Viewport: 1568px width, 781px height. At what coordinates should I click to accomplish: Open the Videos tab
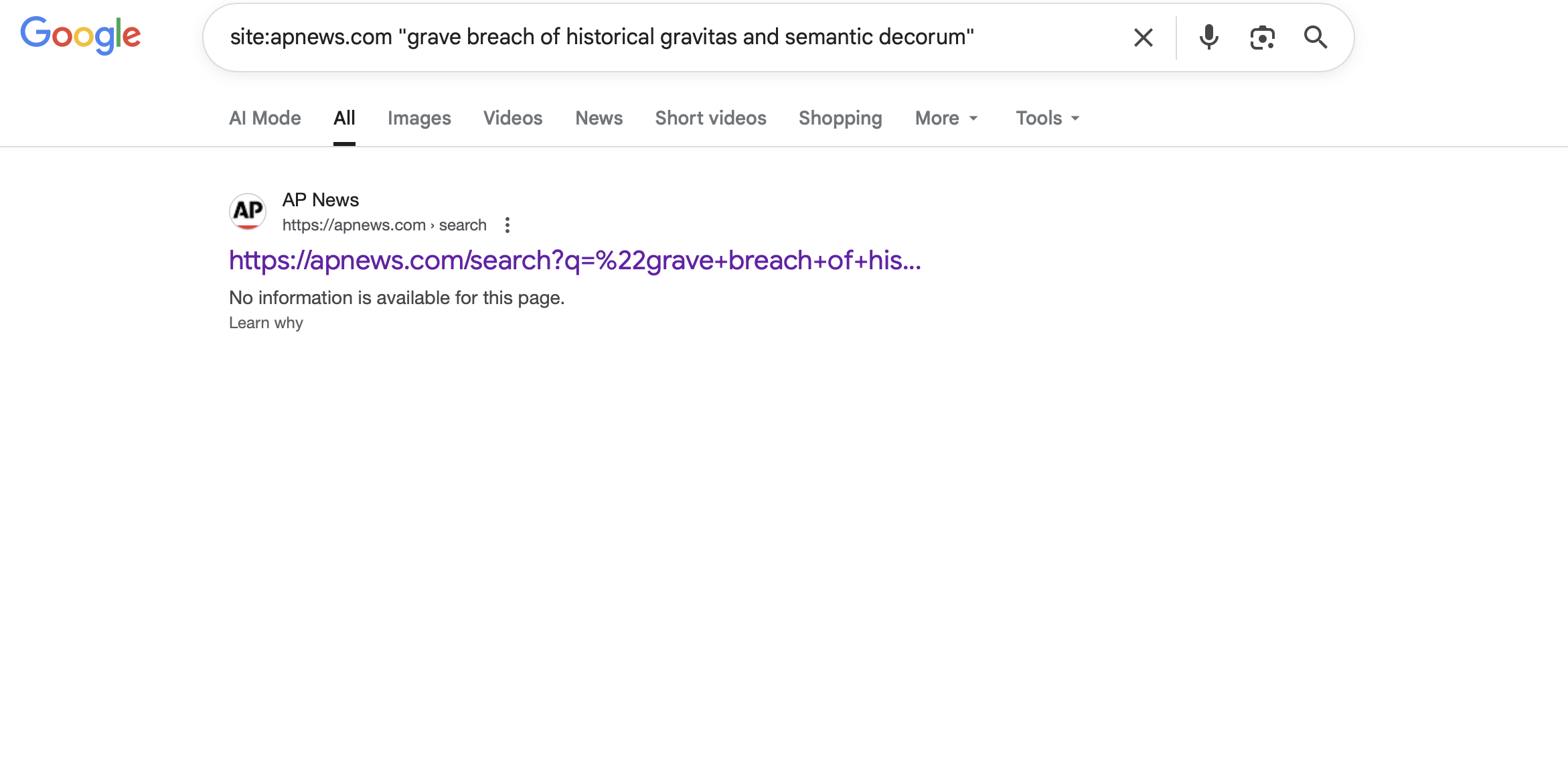coord(513,118)
